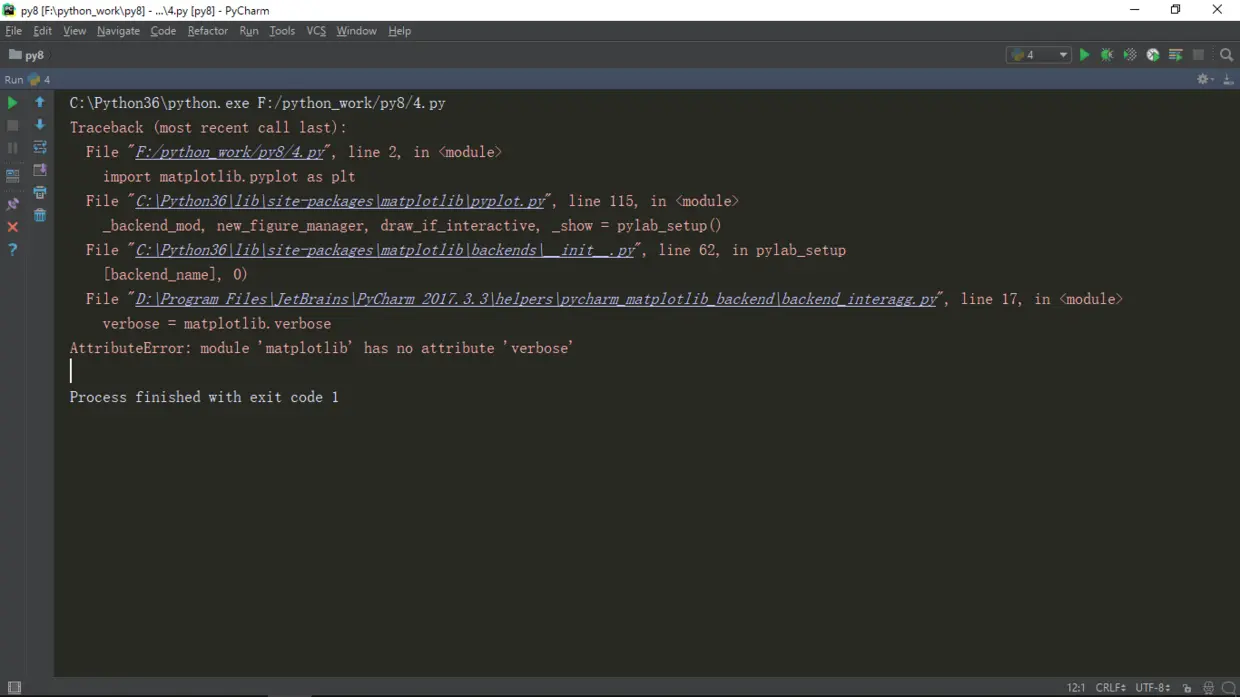
Task: Open the CRLF line separator selector
Action: tap(1110, 687)
